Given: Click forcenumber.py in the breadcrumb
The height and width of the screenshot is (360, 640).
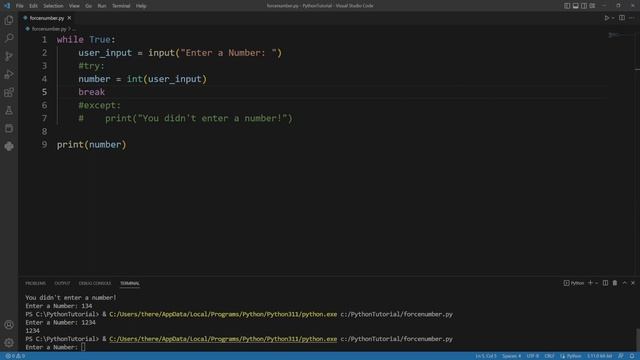Looking at the screenshot, I should pyautogui.click(x=49, y=29).
